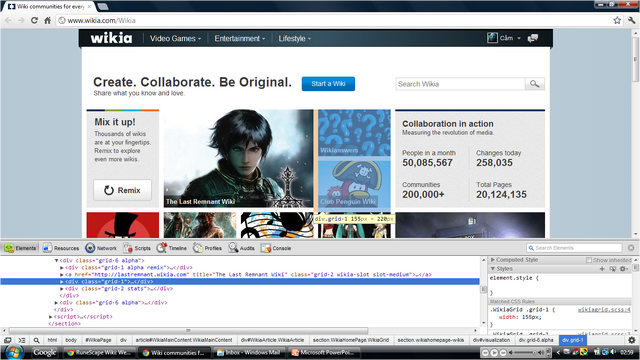Select the section.wikiahomepage-wikis breadcrumb
This screenshot has width=640, height=360.
431,340
